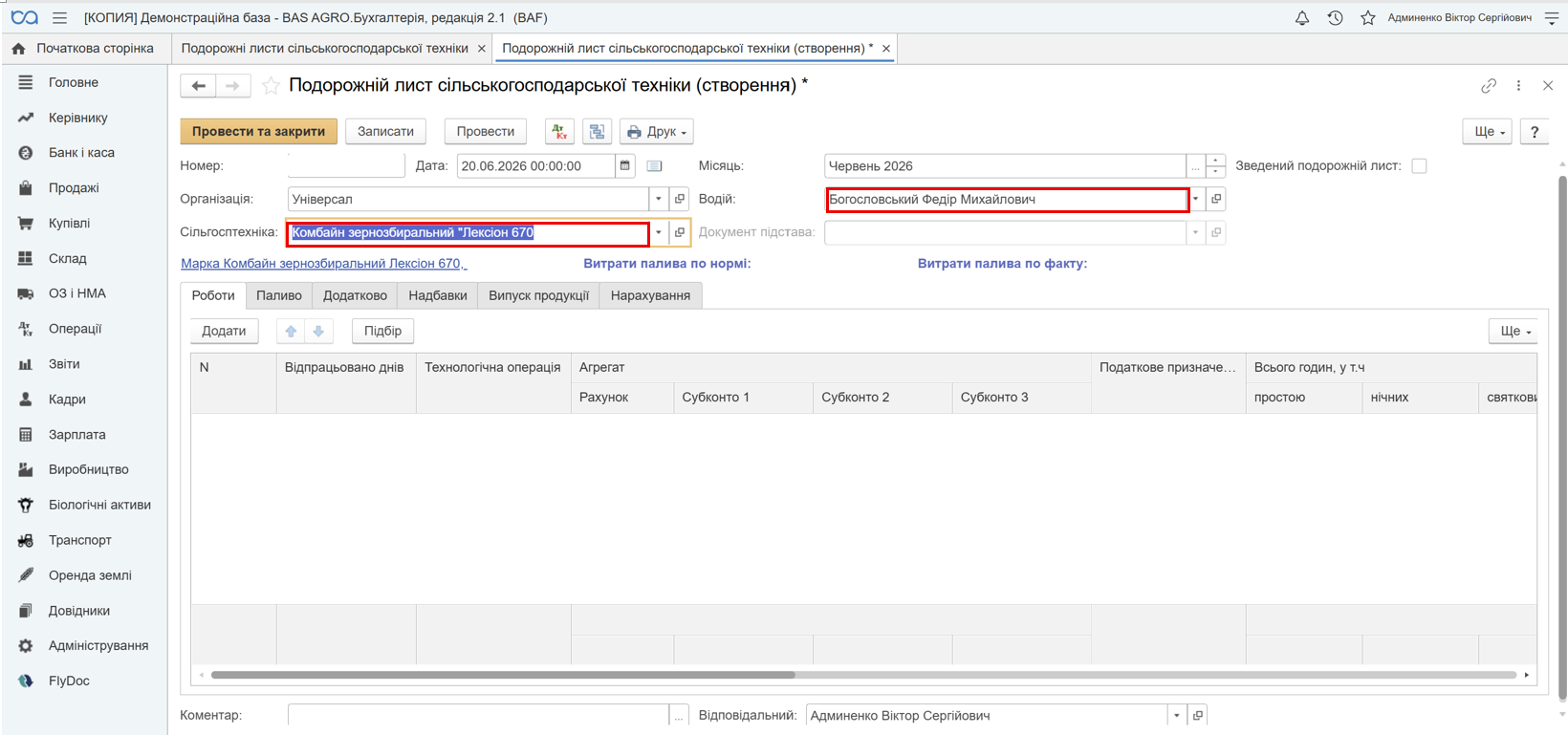Switch to Подорожні листи сільськогосподарської техніки tab
Viewport: 1568px width, 735px height.
click(x=325, y=48)
